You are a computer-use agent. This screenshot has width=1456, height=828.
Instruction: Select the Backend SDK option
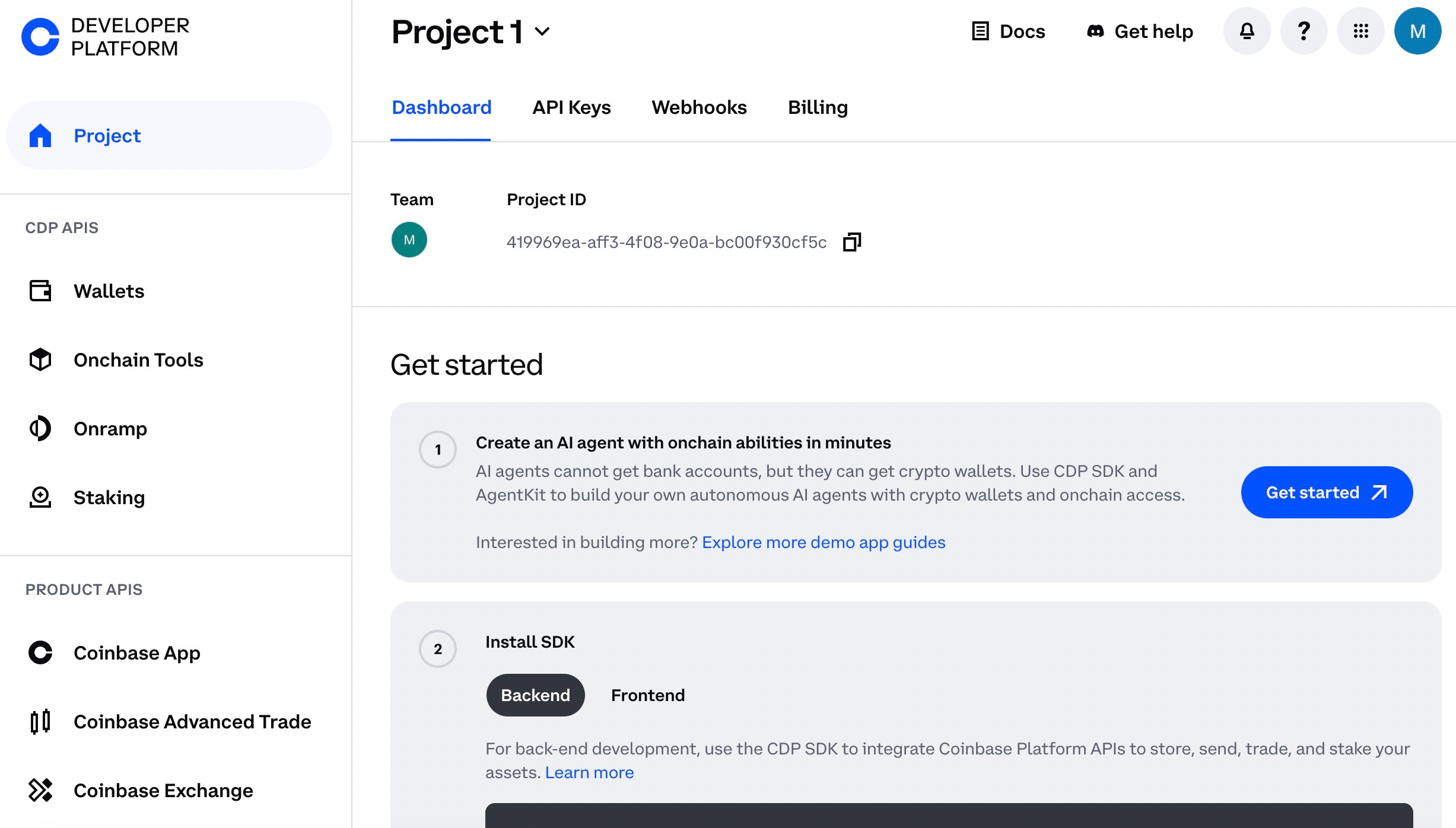point(535,695)
